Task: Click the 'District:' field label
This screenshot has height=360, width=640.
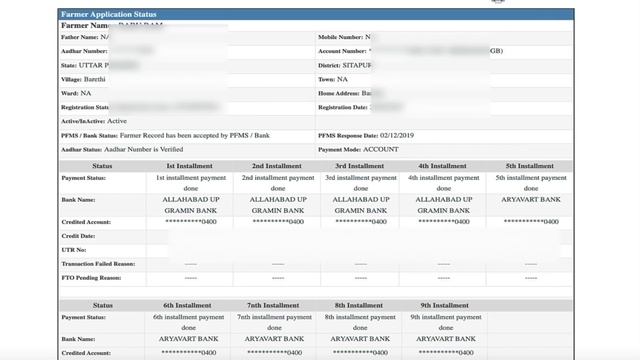Action: click(x=329, y=65)
